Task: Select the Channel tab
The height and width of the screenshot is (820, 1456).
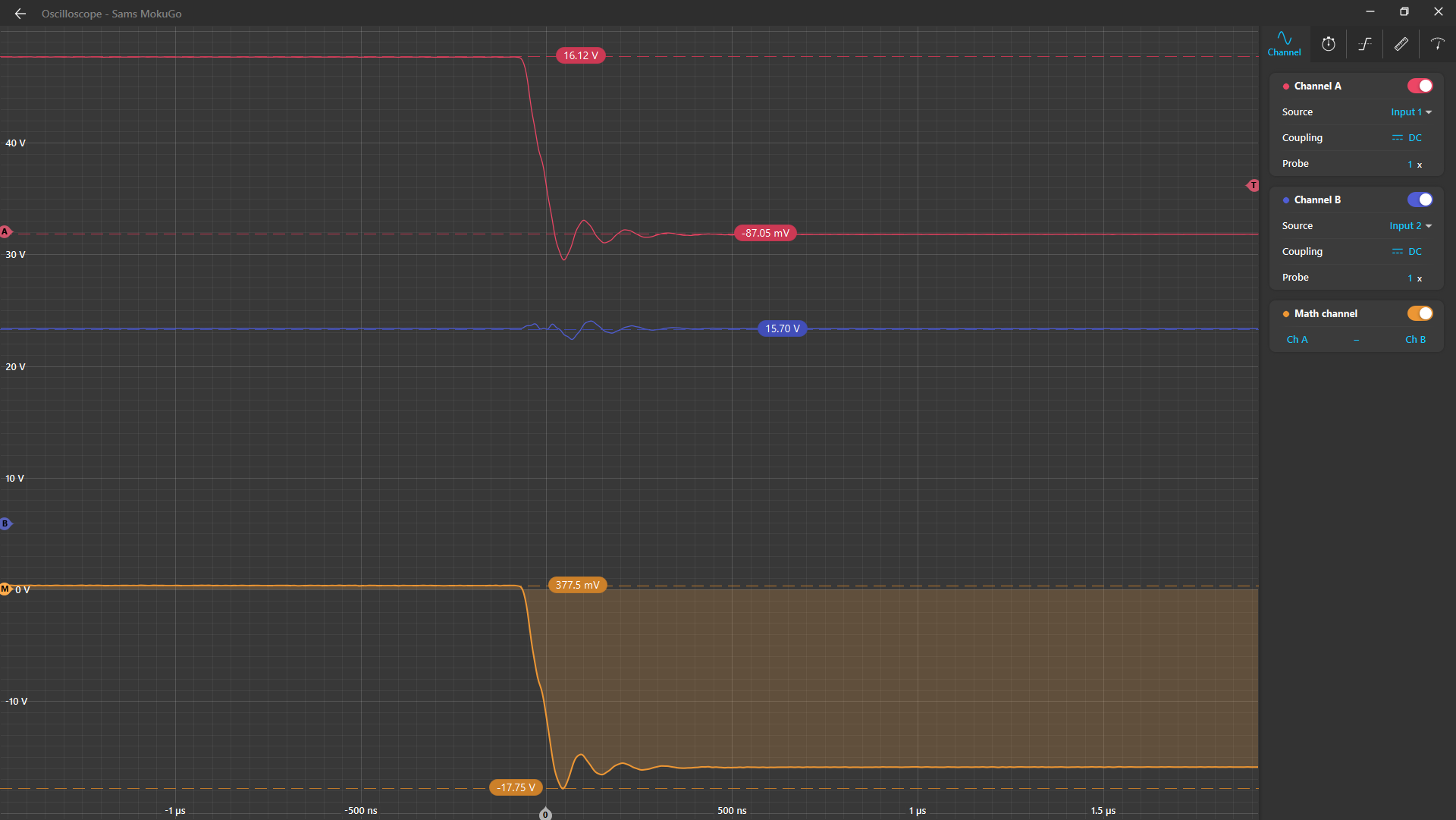Action: (x=1284, y=44)
